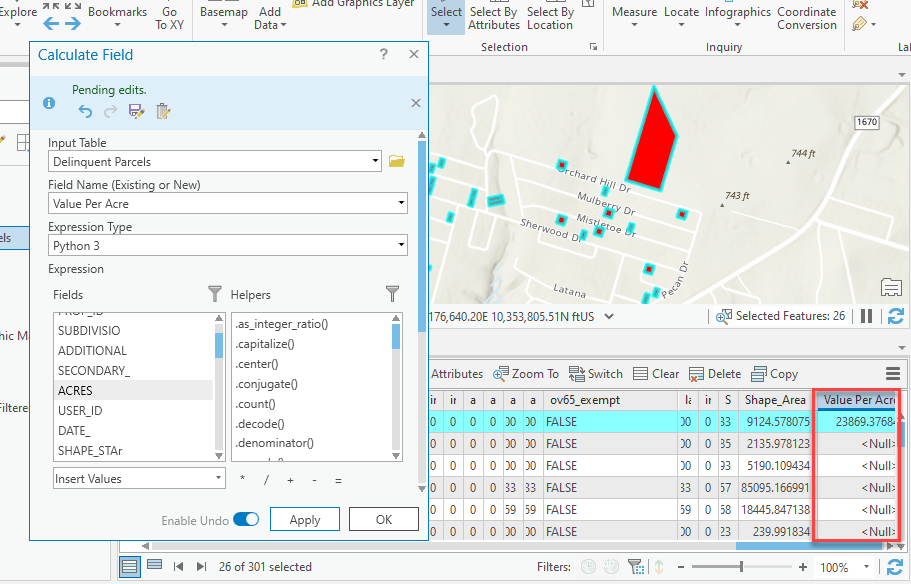Adjust table zoom slider handle
Screen dimensions: 911x584
tap(741, 567)
